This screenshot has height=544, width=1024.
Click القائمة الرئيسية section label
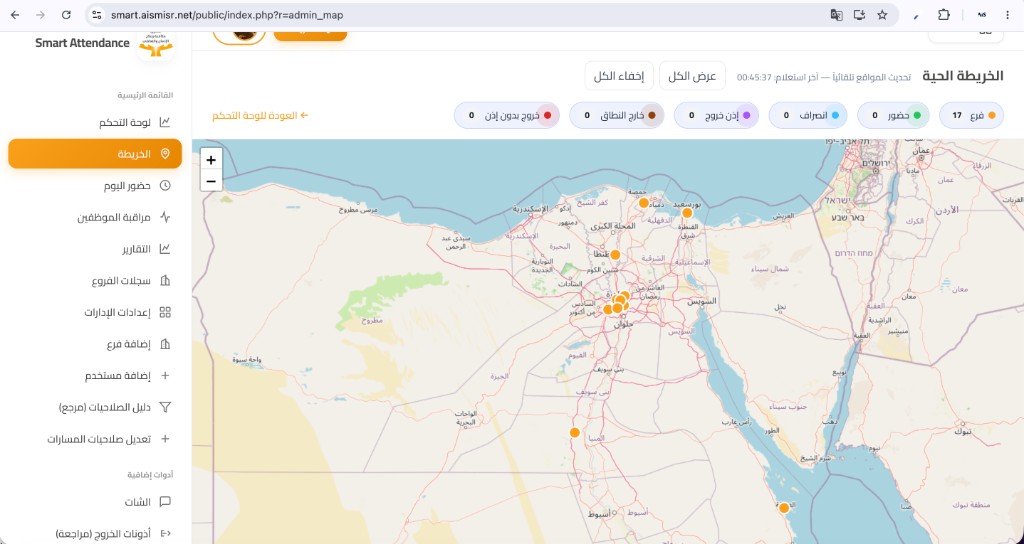click(x=145, y=95)
